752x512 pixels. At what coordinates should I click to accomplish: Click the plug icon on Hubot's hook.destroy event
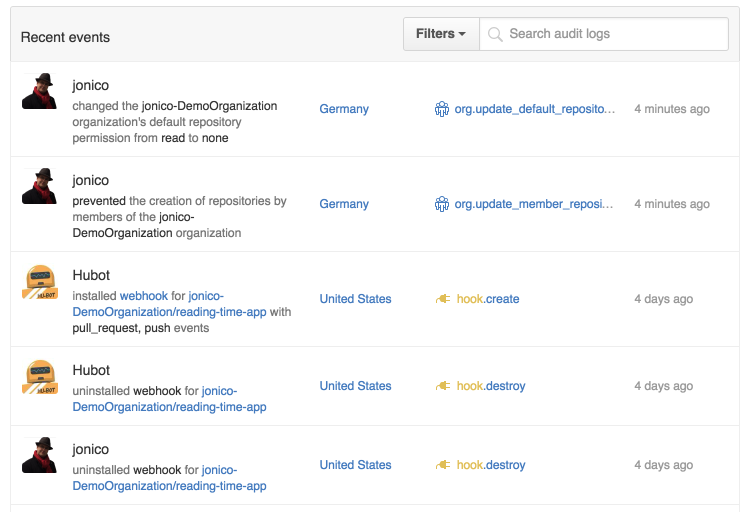coord(443,386)
